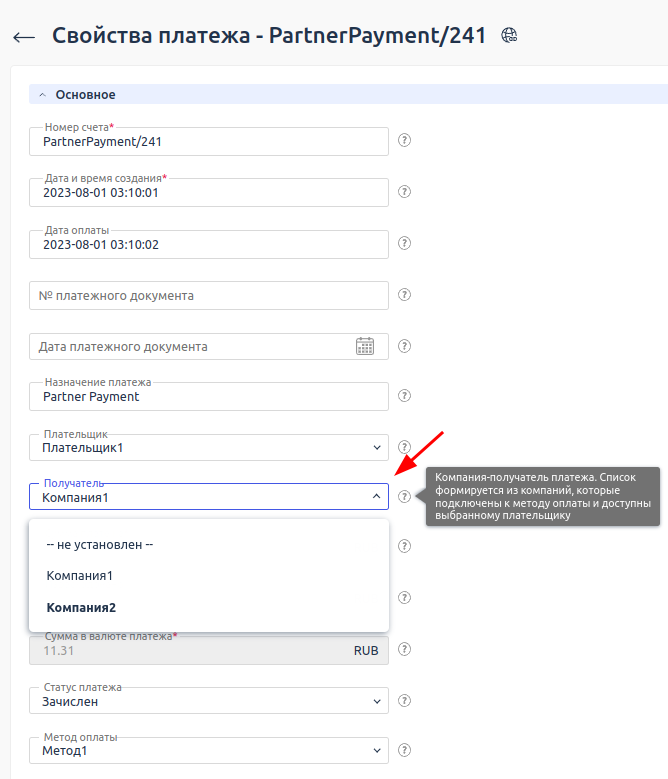Image resolution: width=668 pixels, height=779 pixels.
Task: Click help icon next to Дата оплаты
Action: (x=405, y=243)
